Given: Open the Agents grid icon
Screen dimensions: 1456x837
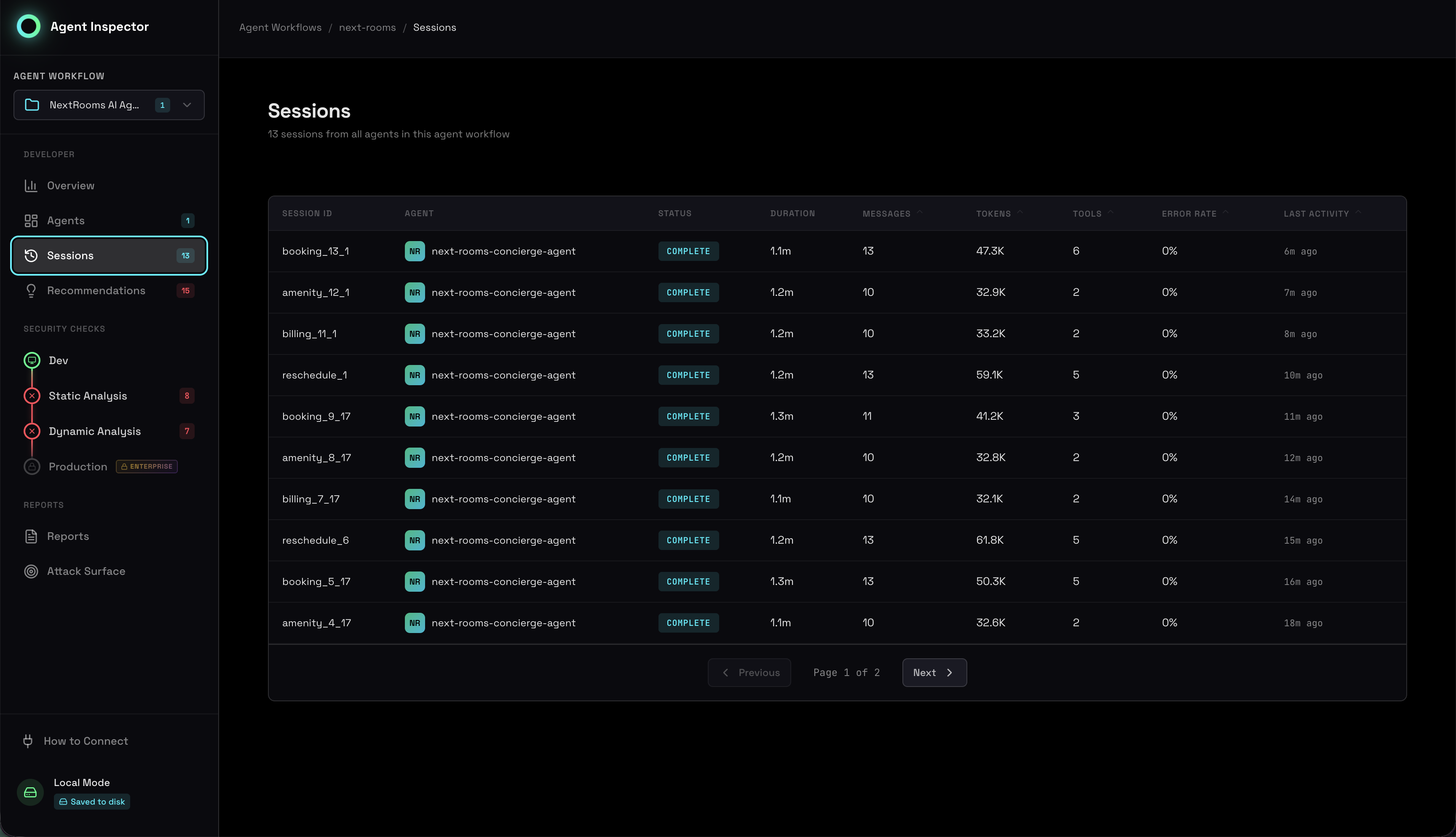Looking at the screenshot, I should point(31,221).
